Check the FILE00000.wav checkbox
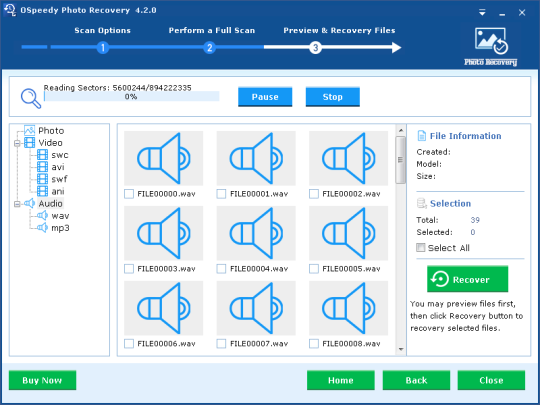540x405 pixels. point(129,194)
